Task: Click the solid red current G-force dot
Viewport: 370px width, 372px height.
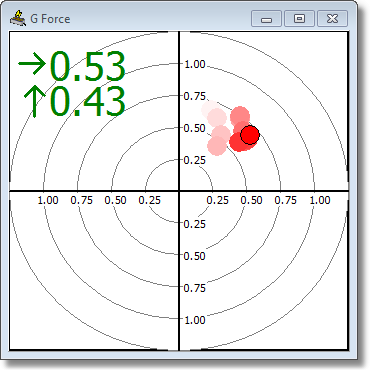Action: tap(249, 135)
